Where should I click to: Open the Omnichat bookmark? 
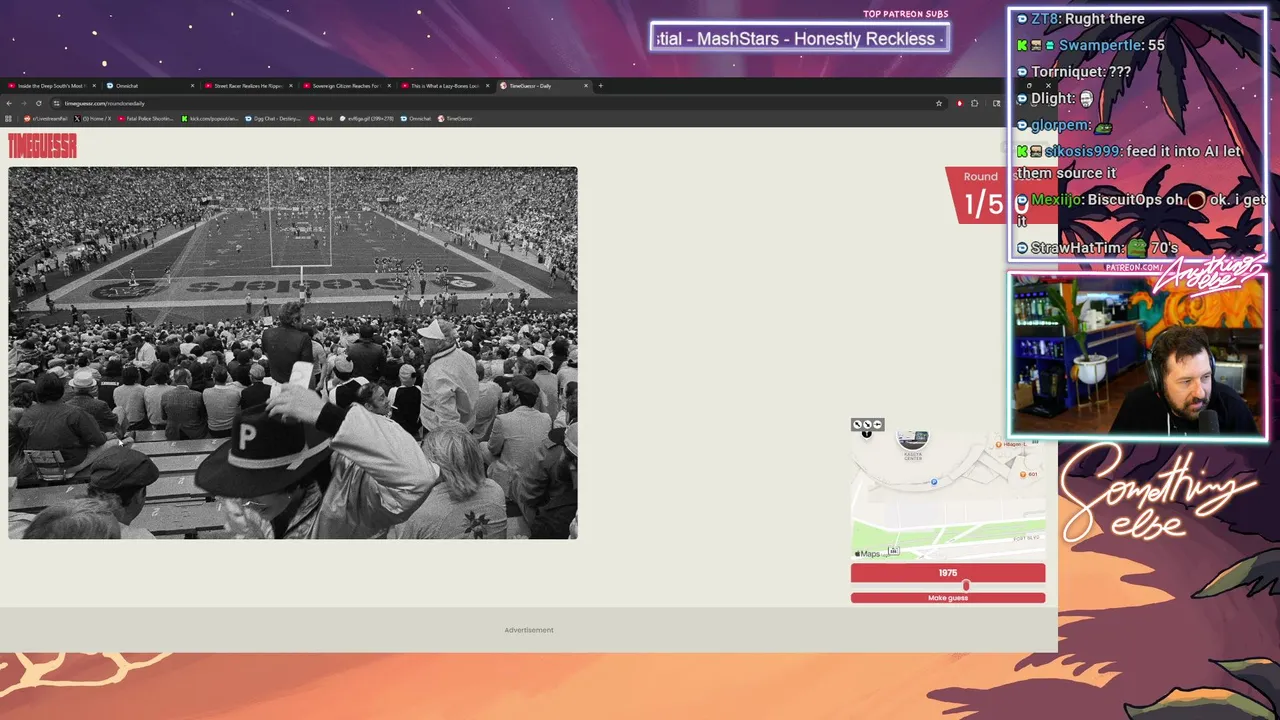[416, 118]
